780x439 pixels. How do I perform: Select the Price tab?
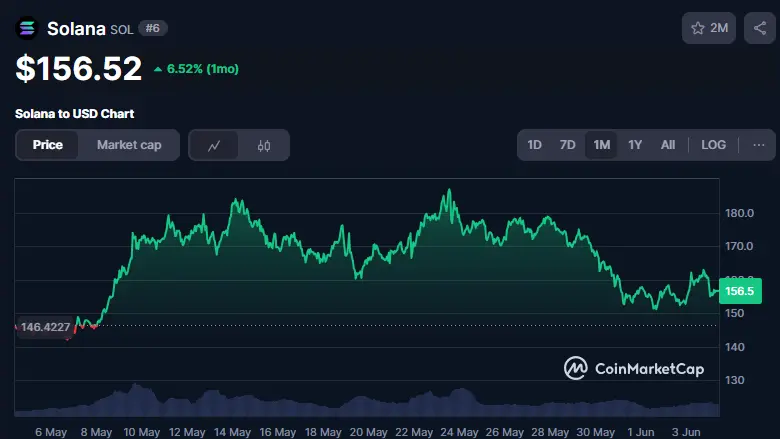(x=48, y=145)
